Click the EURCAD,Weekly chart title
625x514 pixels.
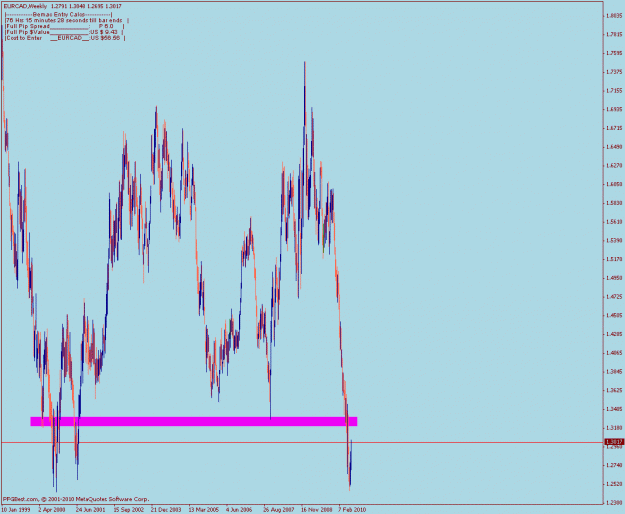click(x=26, y=6)
